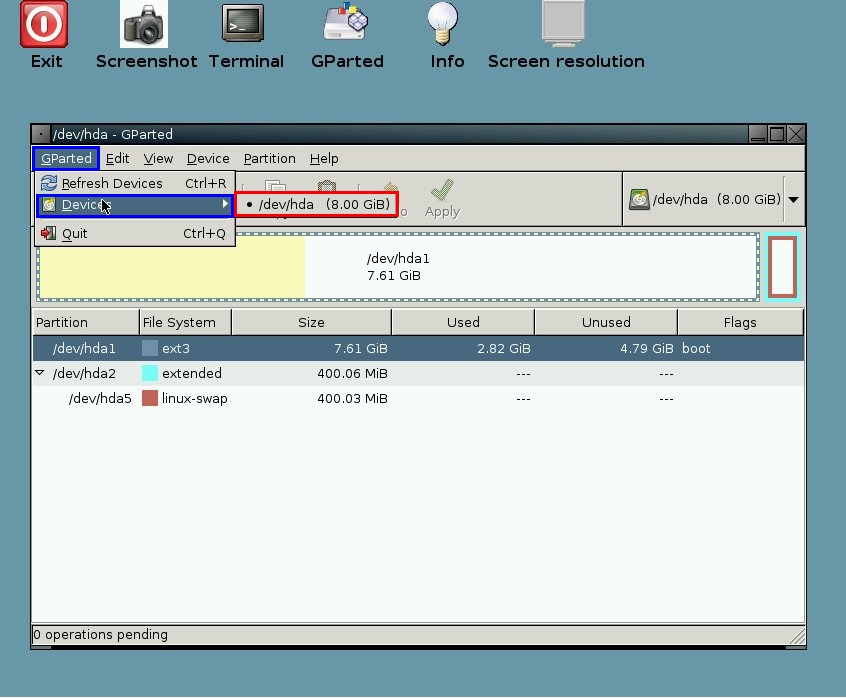Click the 'ext3' file system text
The height and width of the screenshot is (698, 846).
pyautogui.click(x=176, y=348)
